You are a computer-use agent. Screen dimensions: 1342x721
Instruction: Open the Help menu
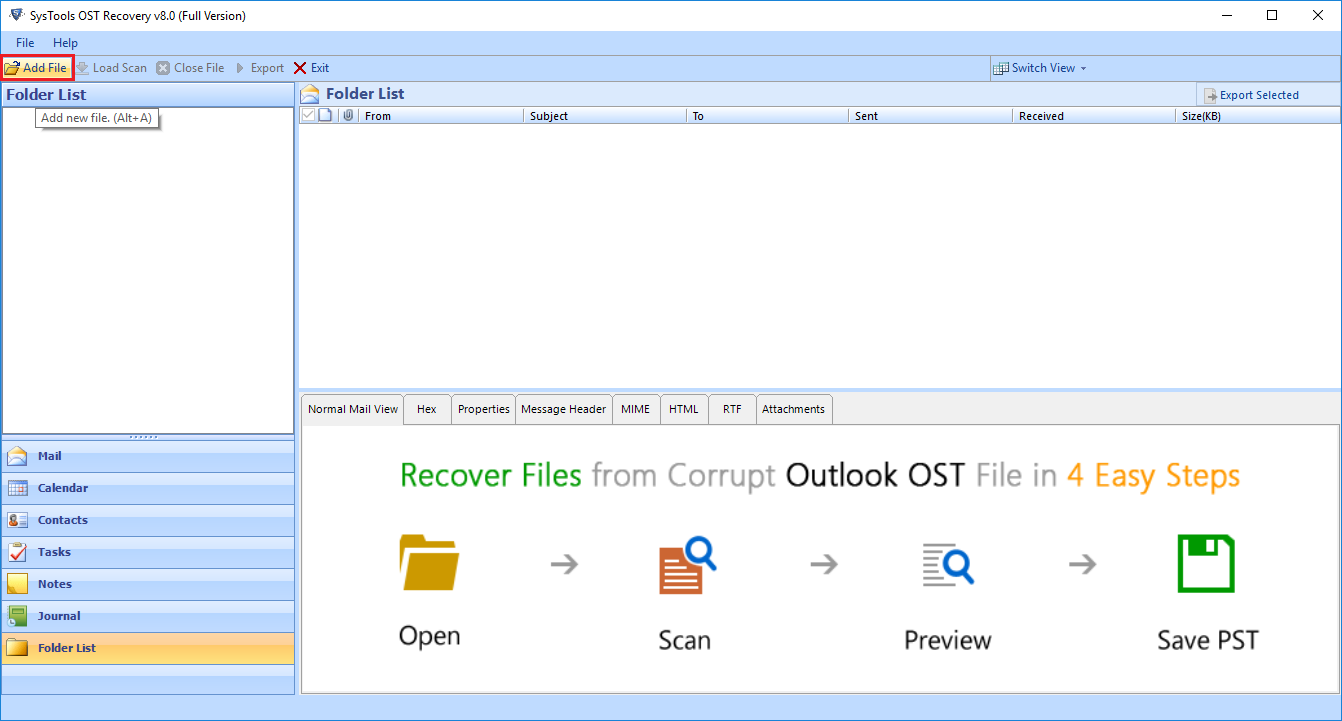(x=65, y=43)
